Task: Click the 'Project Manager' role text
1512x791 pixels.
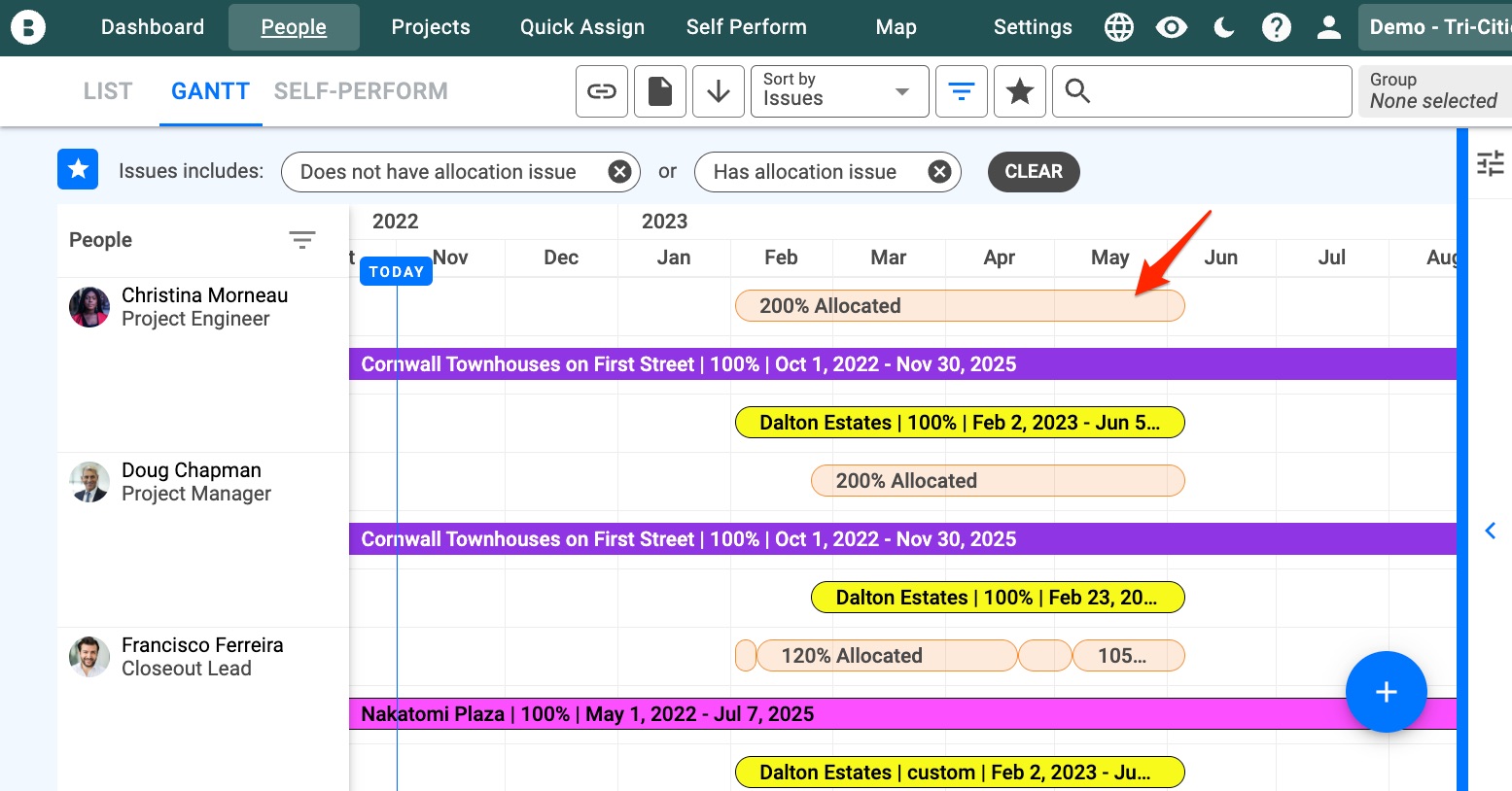Action: (x=196, y=494)
